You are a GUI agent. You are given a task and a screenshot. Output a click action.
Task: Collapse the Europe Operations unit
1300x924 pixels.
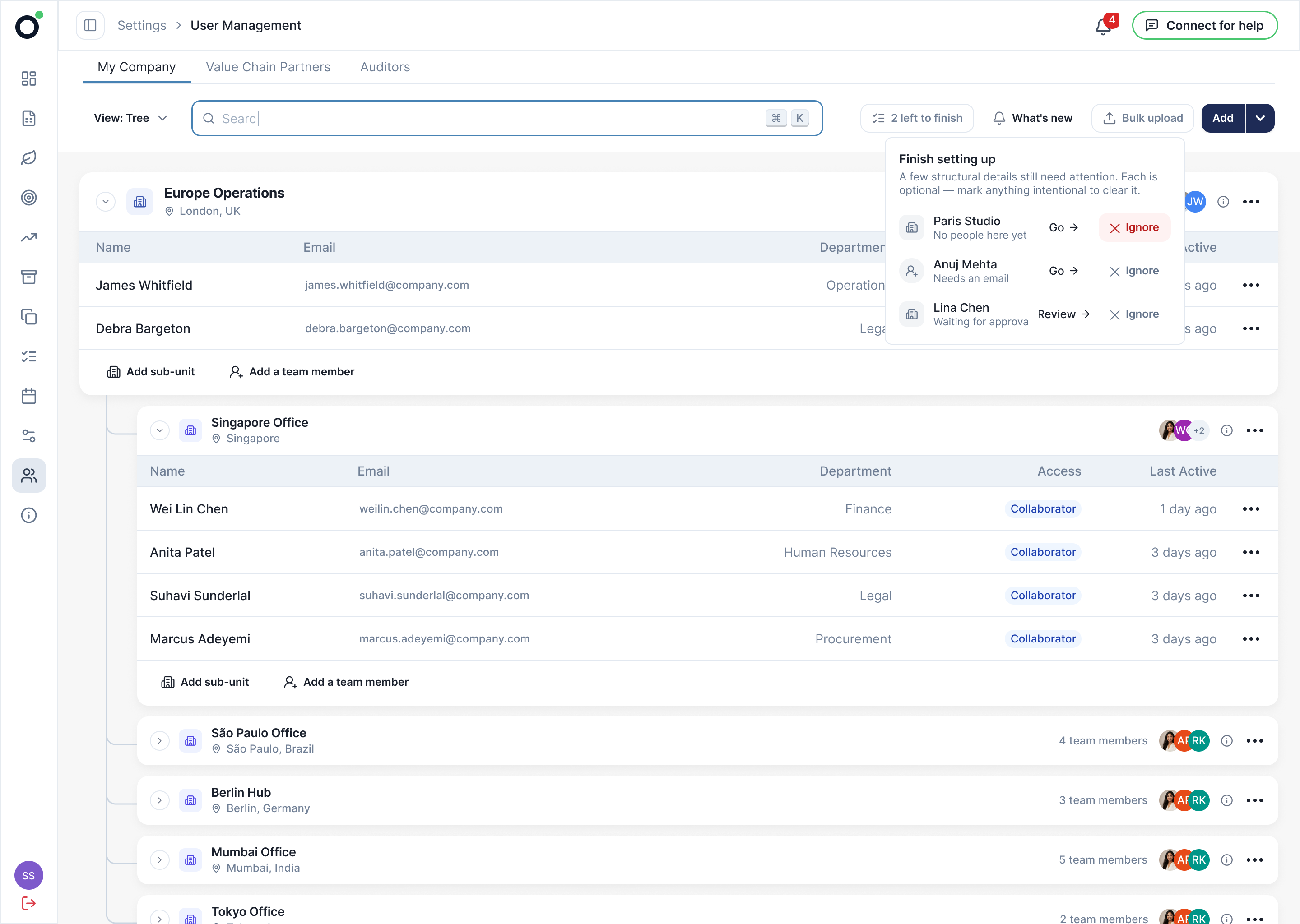[105, 202]
